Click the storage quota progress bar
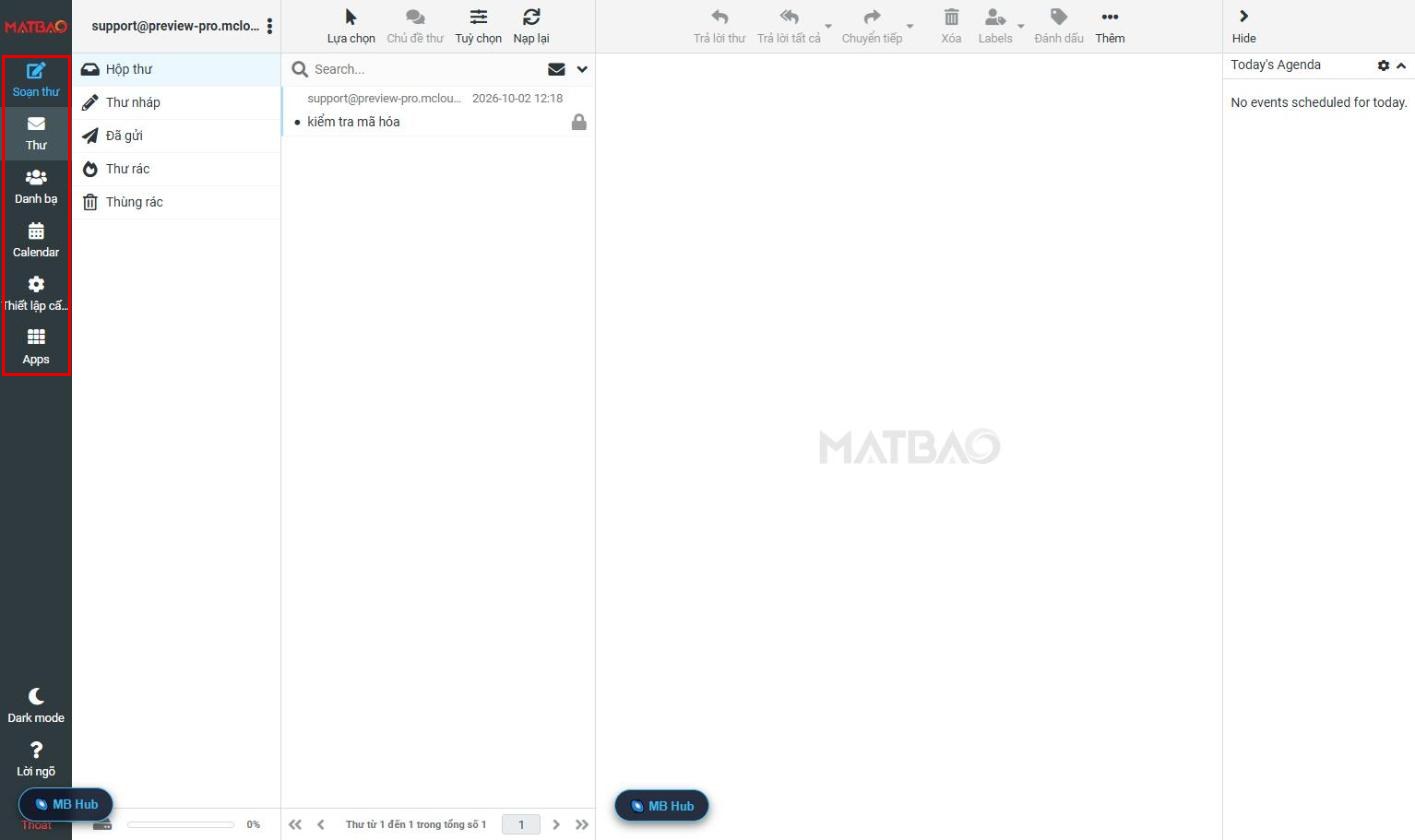 point(181,825)
